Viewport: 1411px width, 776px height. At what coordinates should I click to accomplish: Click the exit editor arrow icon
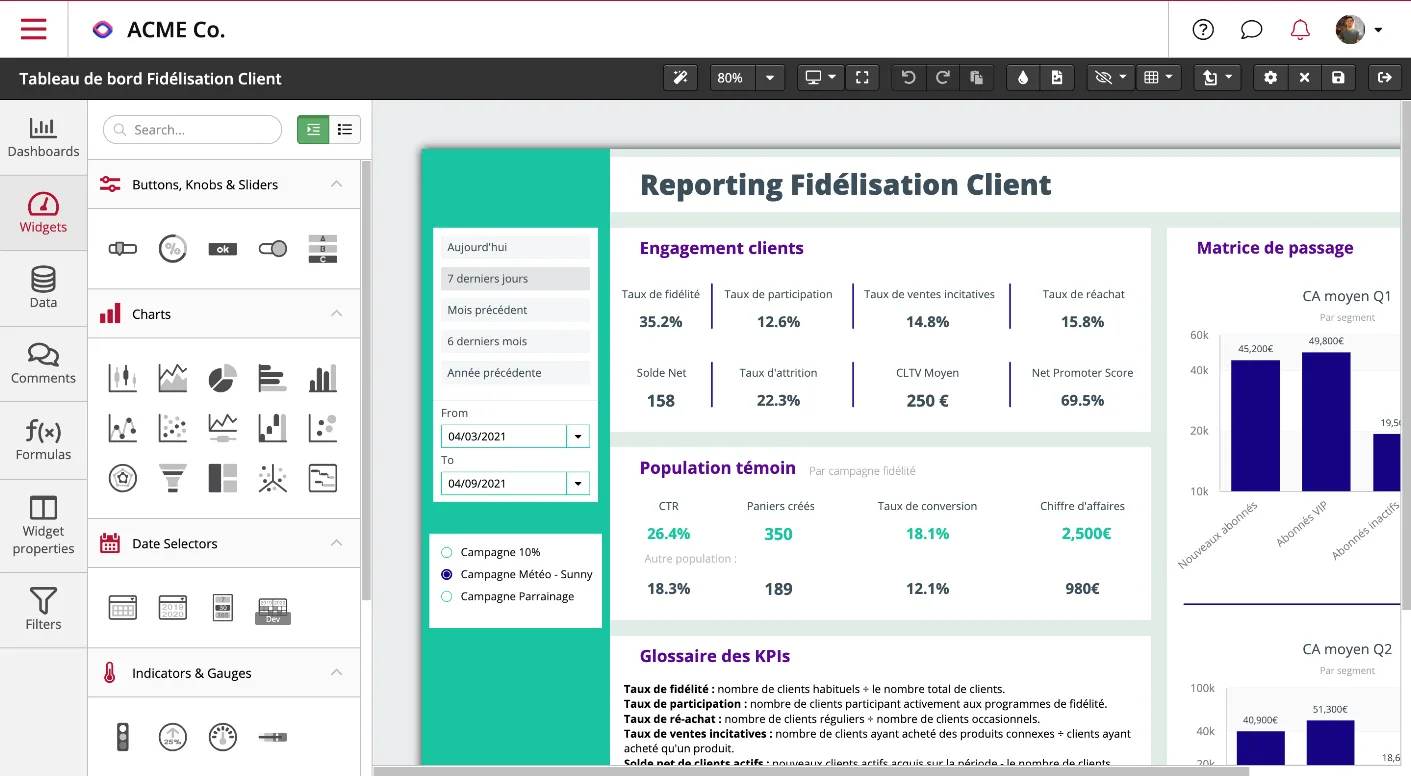tap(1385, 78)
